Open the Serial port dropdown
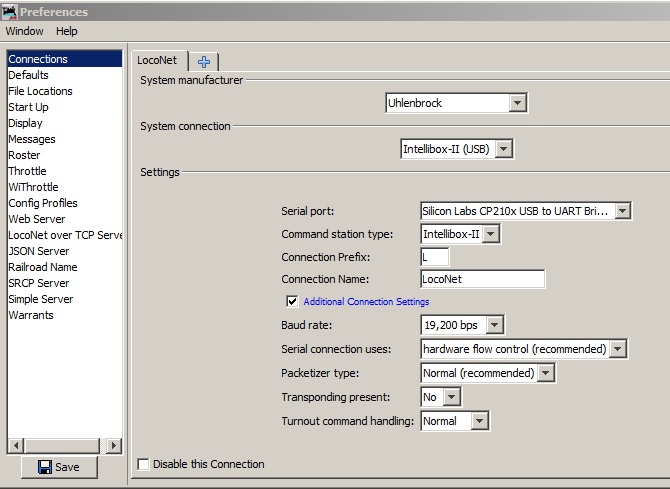Viewport: 670px width, 489px height. click(526, 211)
